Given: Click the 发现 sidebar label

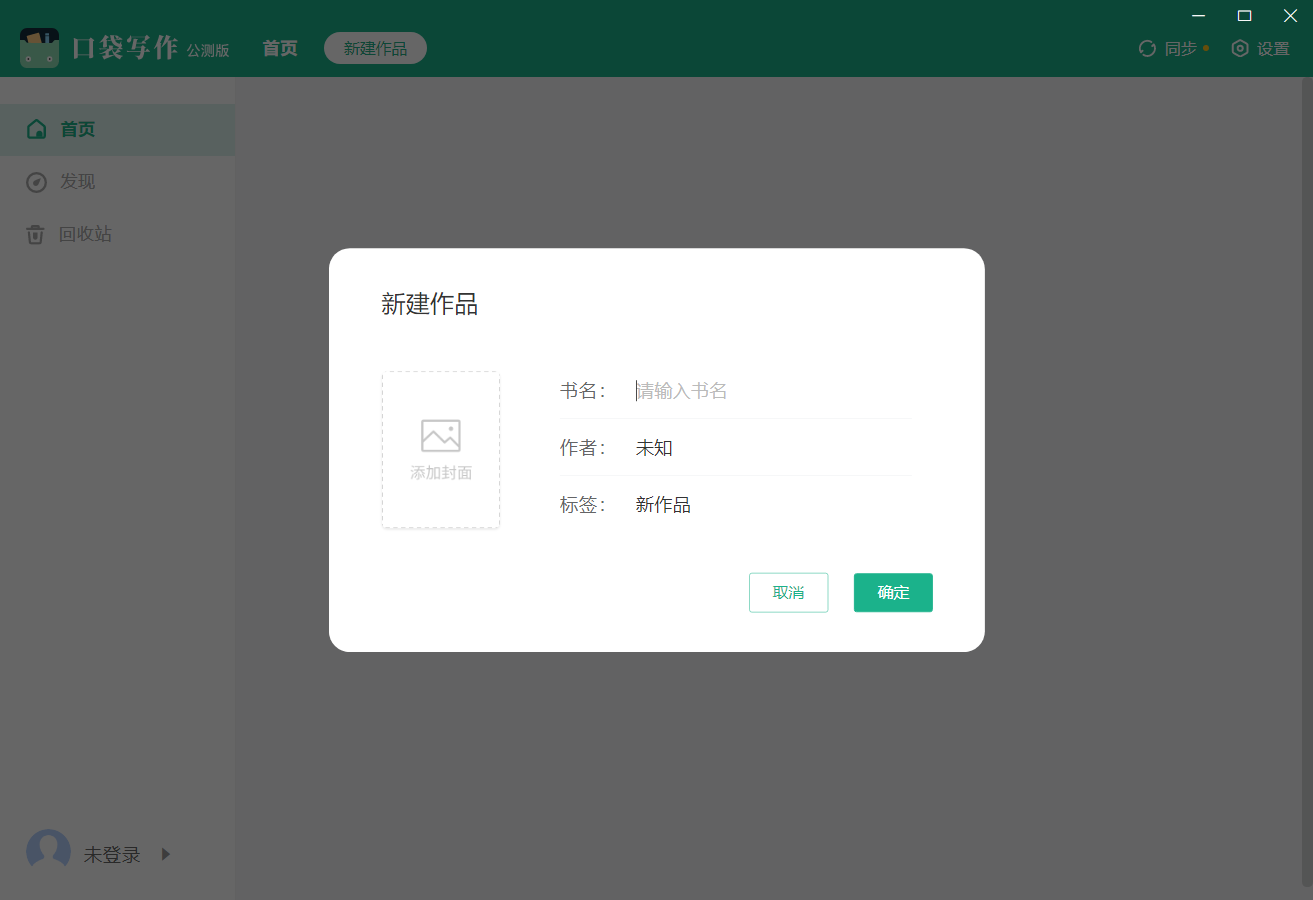Looking at the screenshot, I should [x=78, y=182].
